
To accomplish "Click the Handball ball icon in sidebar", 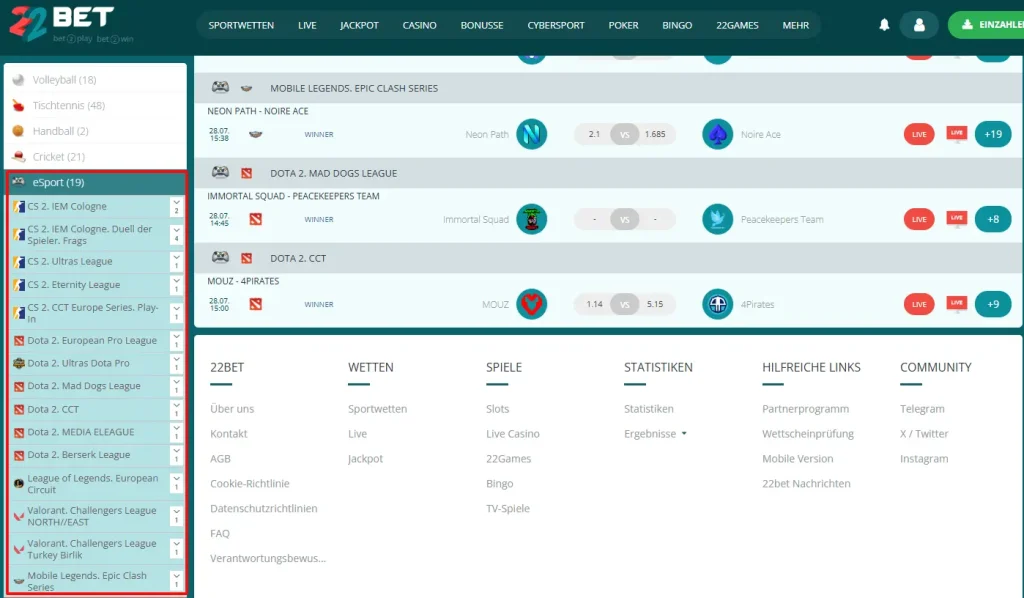I will click(x=18, y=131).
